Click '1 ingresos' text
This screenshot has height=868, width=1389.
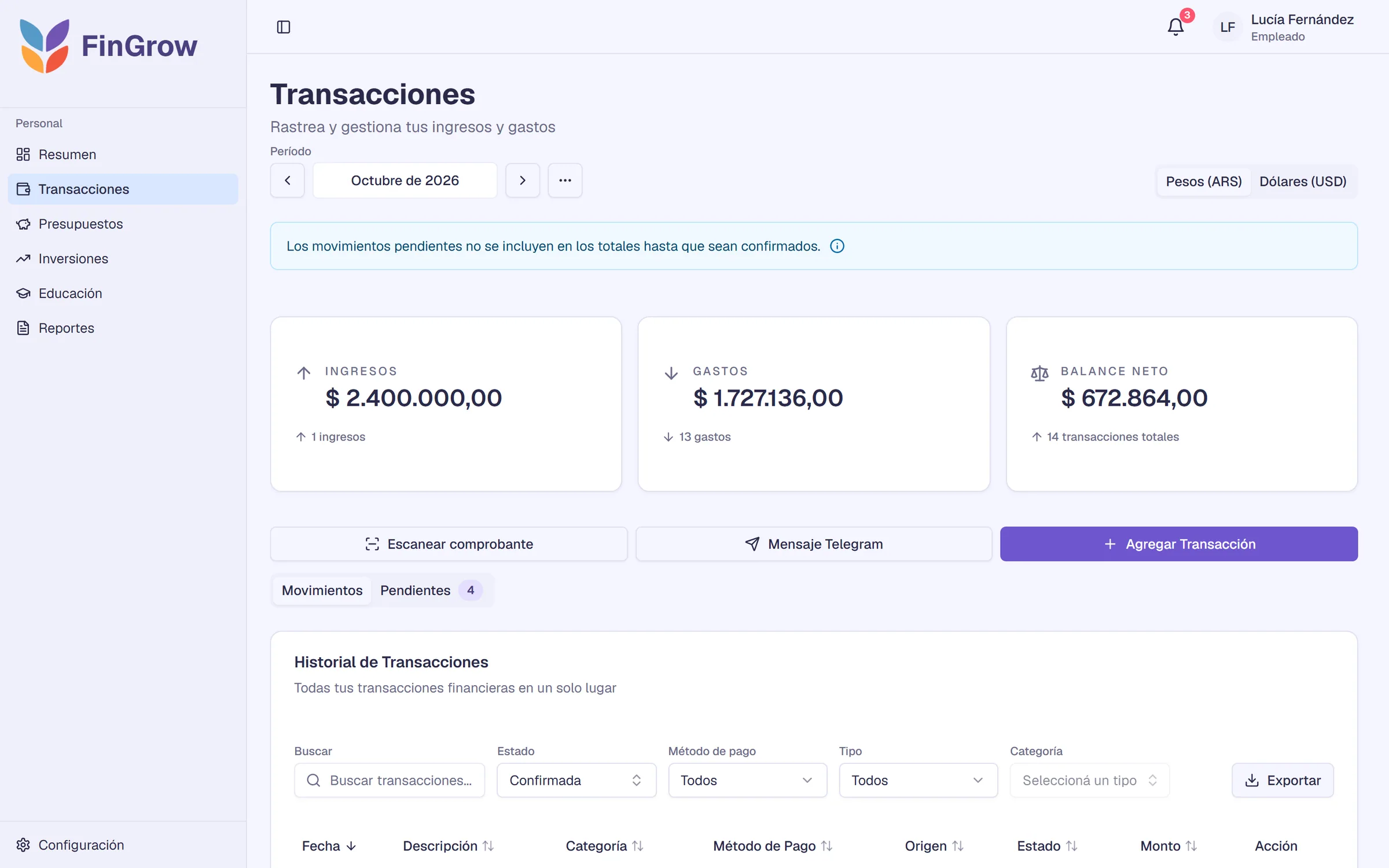(338, 437)
